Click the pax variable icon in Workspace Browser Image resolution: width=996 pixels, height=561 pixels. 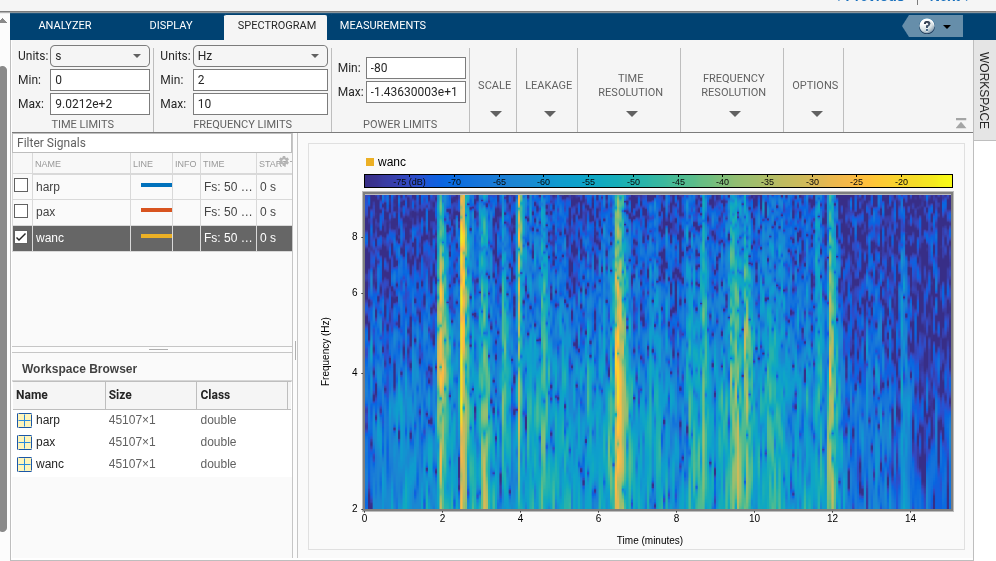pyautogui.click(x=24, y=442)
